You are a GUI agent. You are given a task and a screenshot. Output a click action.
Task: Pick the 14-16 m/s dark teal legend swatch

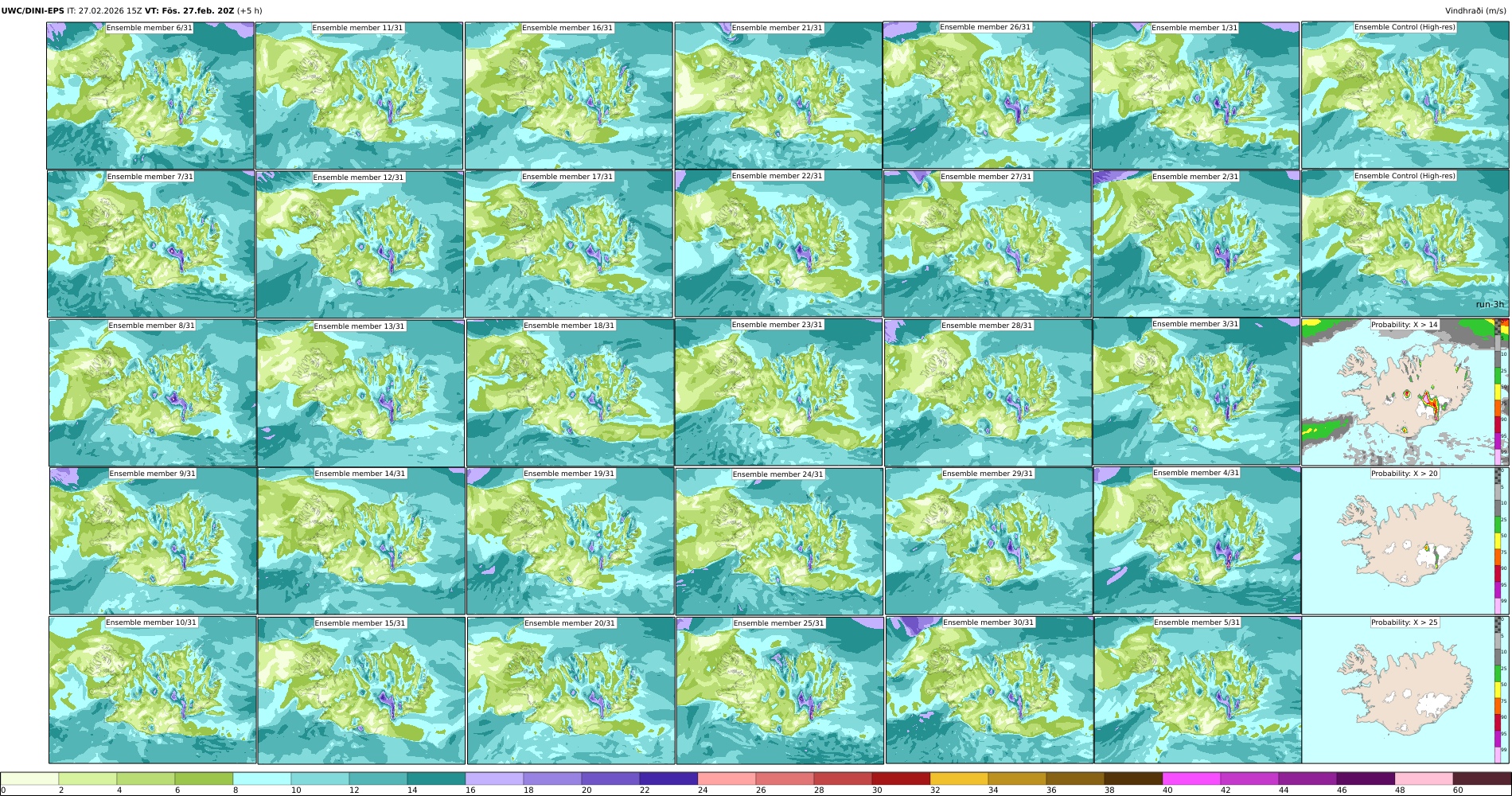click(x=436, y=778)
